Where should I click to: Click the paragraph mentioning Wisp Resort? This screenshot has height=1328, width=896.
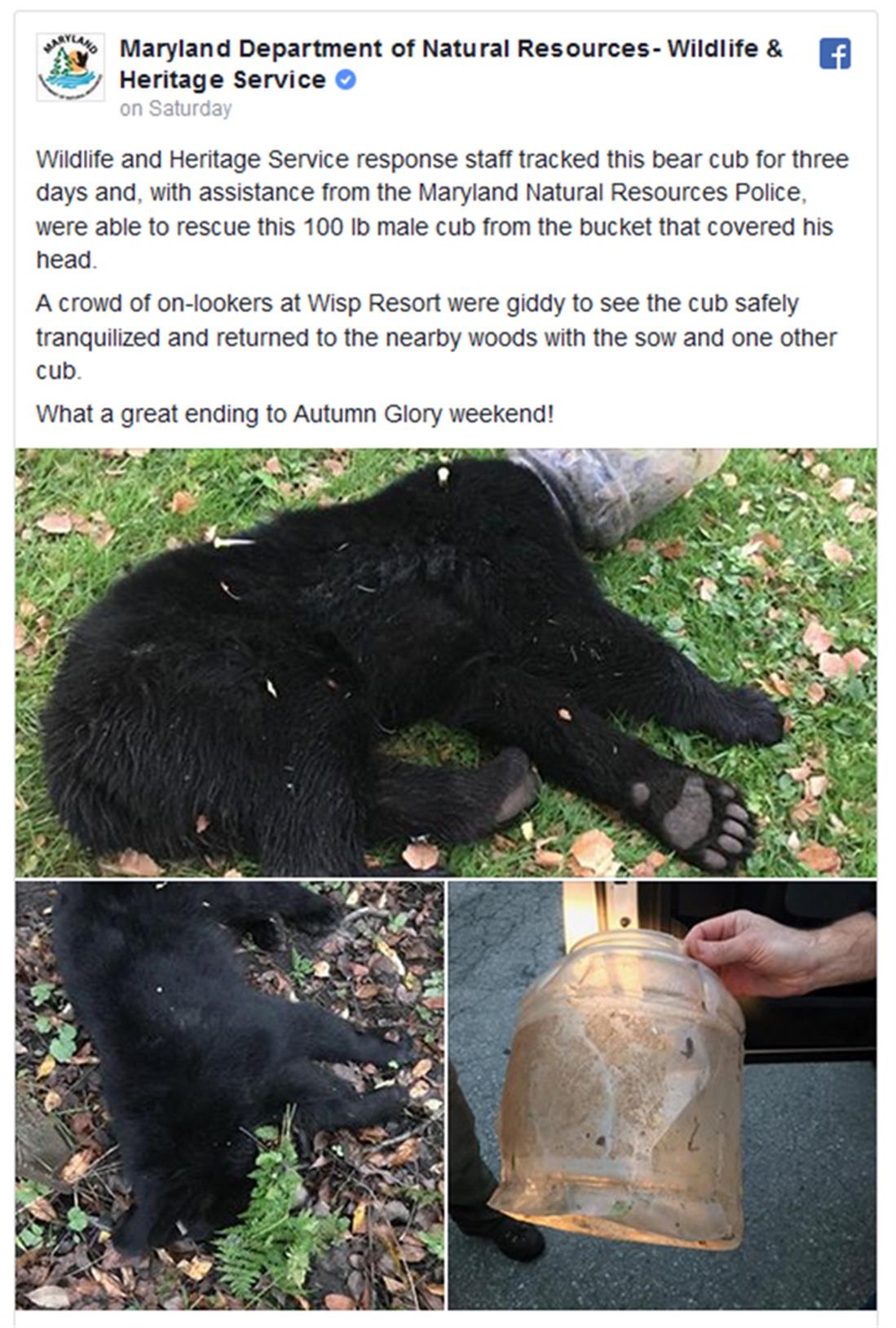click(436, 337)
